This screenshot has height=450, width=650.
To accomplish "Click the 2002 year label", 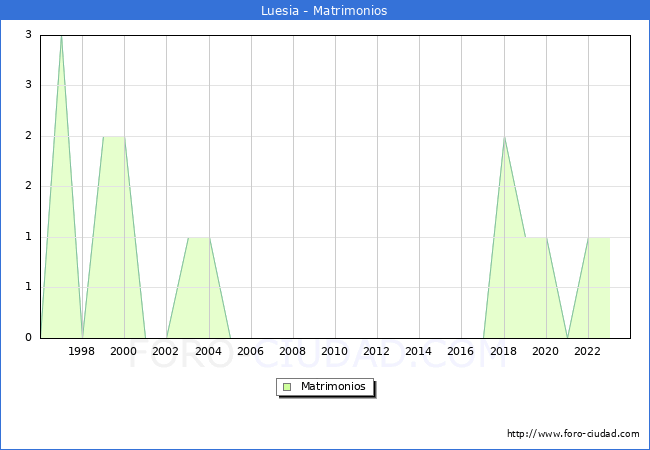I will [x=166, y=352].
